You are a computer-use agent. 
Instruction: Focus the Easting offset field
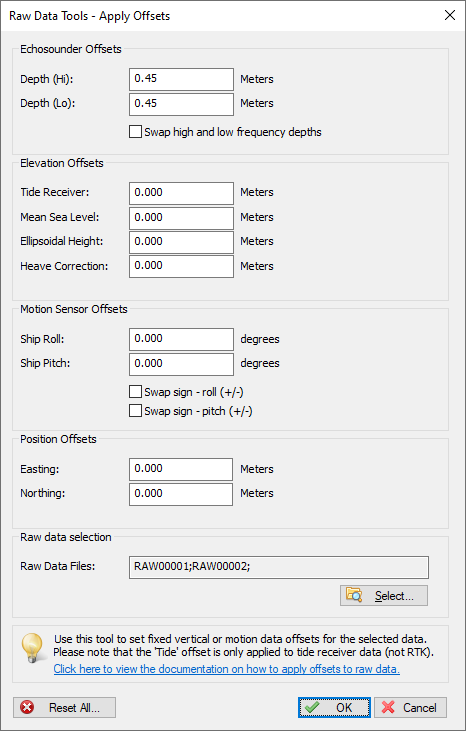tap(181, 469)
